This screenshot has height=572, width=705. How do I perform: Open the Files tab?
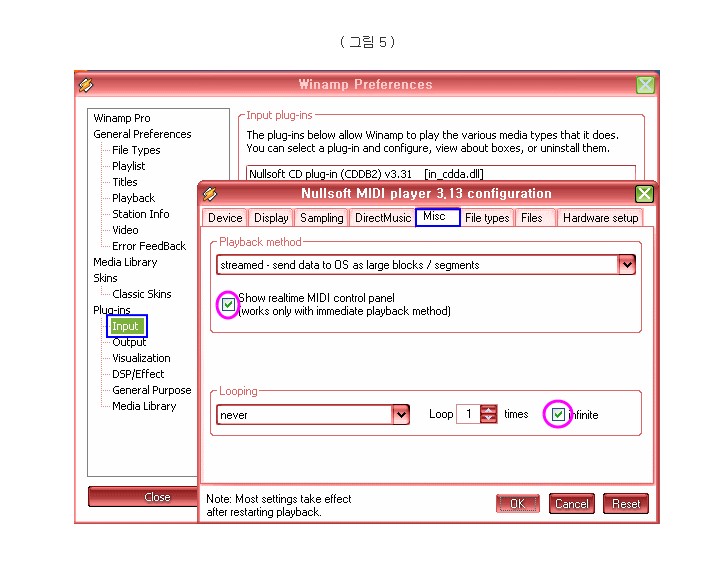click(535, 218)
